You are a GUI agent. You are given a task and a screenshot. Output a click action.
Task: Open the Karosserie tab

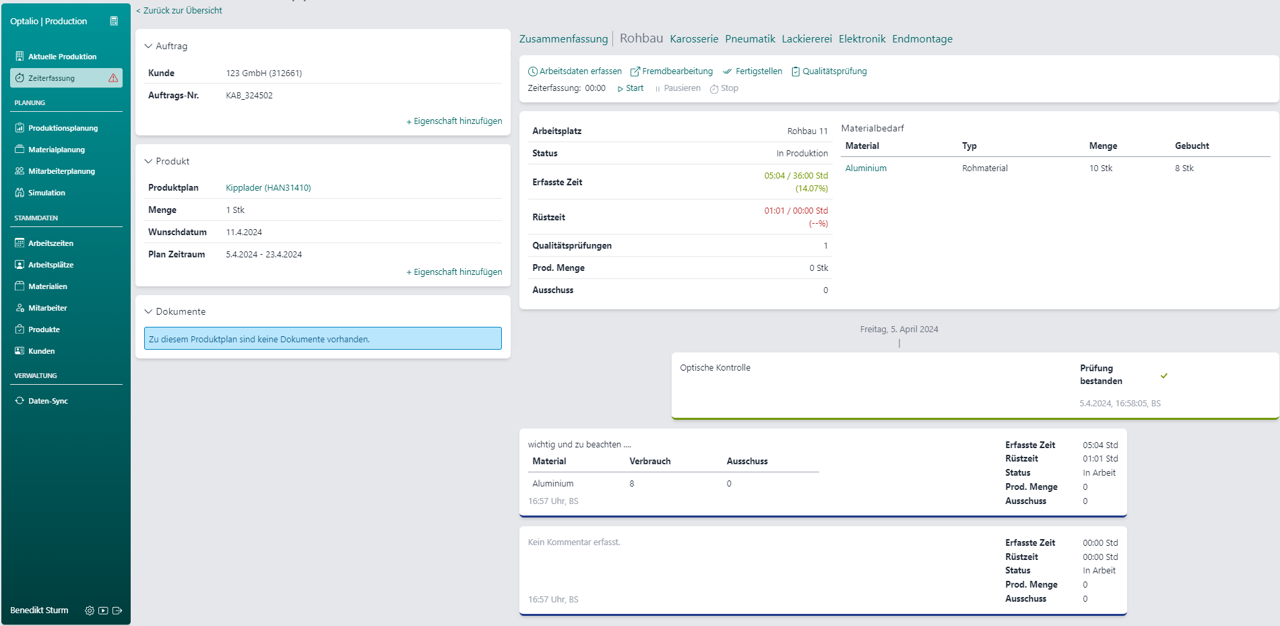pos(694,39)
